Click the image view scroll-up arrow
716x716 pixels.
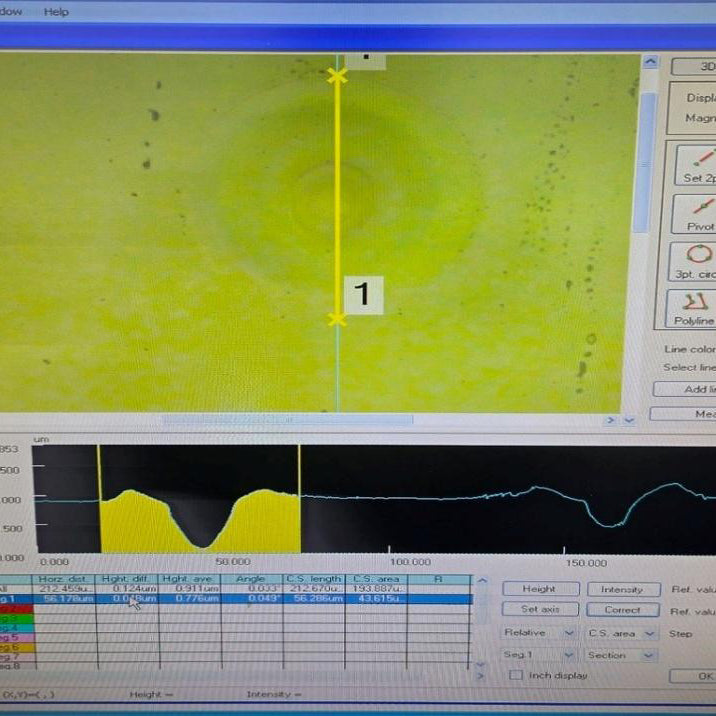(651, 62)
